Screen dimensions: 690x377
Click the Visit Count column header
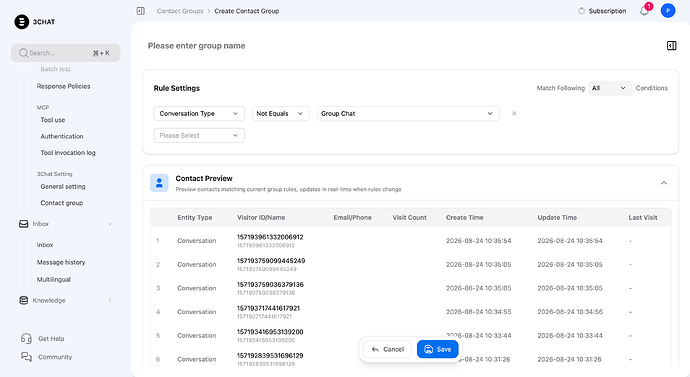pyautogui.click(x=409, y=217)
